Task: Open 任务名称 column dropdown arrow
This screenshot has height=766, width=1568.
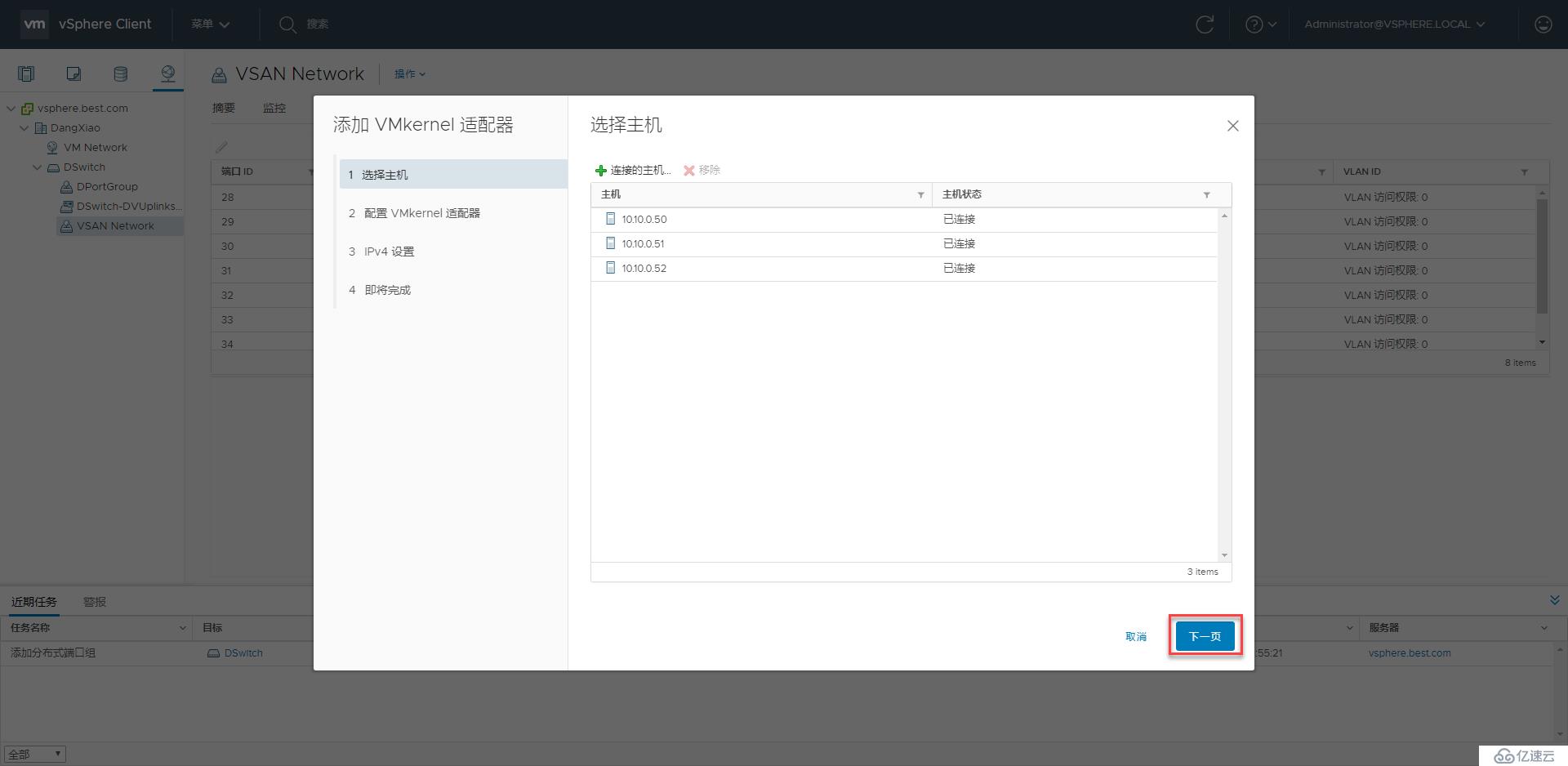Action: pos(182,628)
